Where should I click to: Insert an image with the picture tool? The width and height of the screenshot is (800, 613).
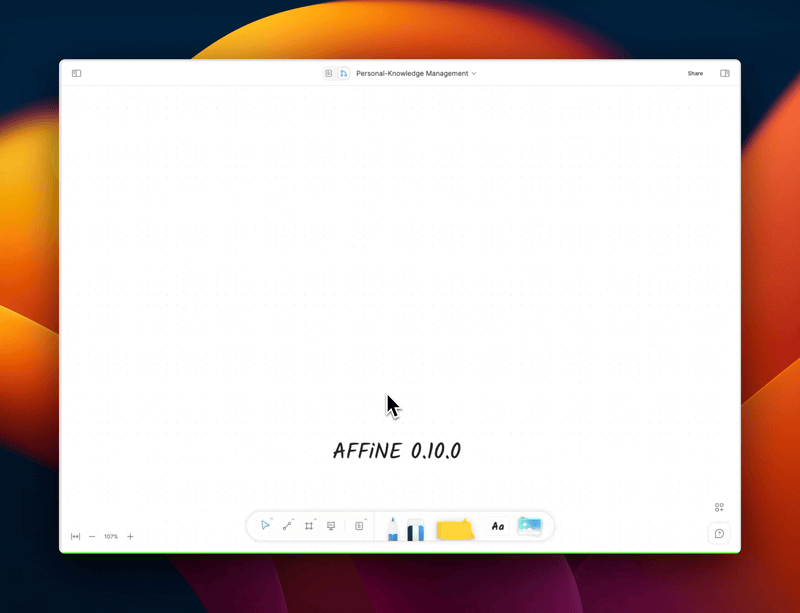pos(530,526)
